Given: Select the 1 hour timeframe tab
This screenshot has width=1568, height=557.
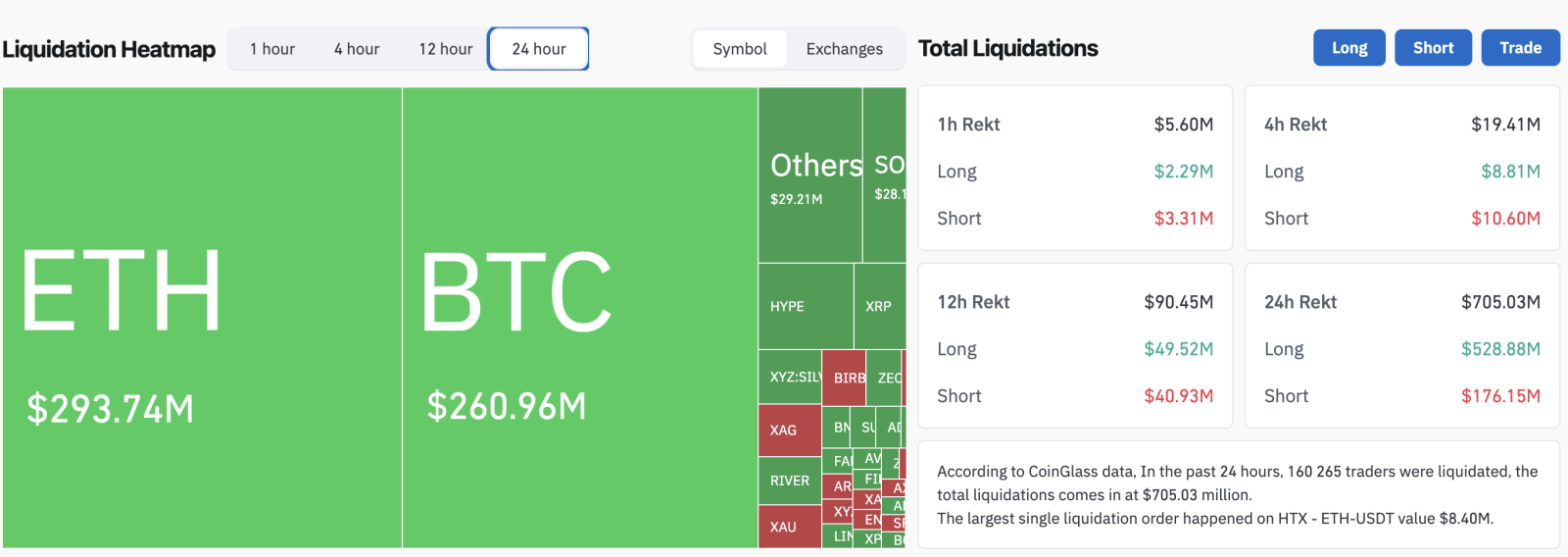Looking at the screenshot, I should click(x=271, y=49).
